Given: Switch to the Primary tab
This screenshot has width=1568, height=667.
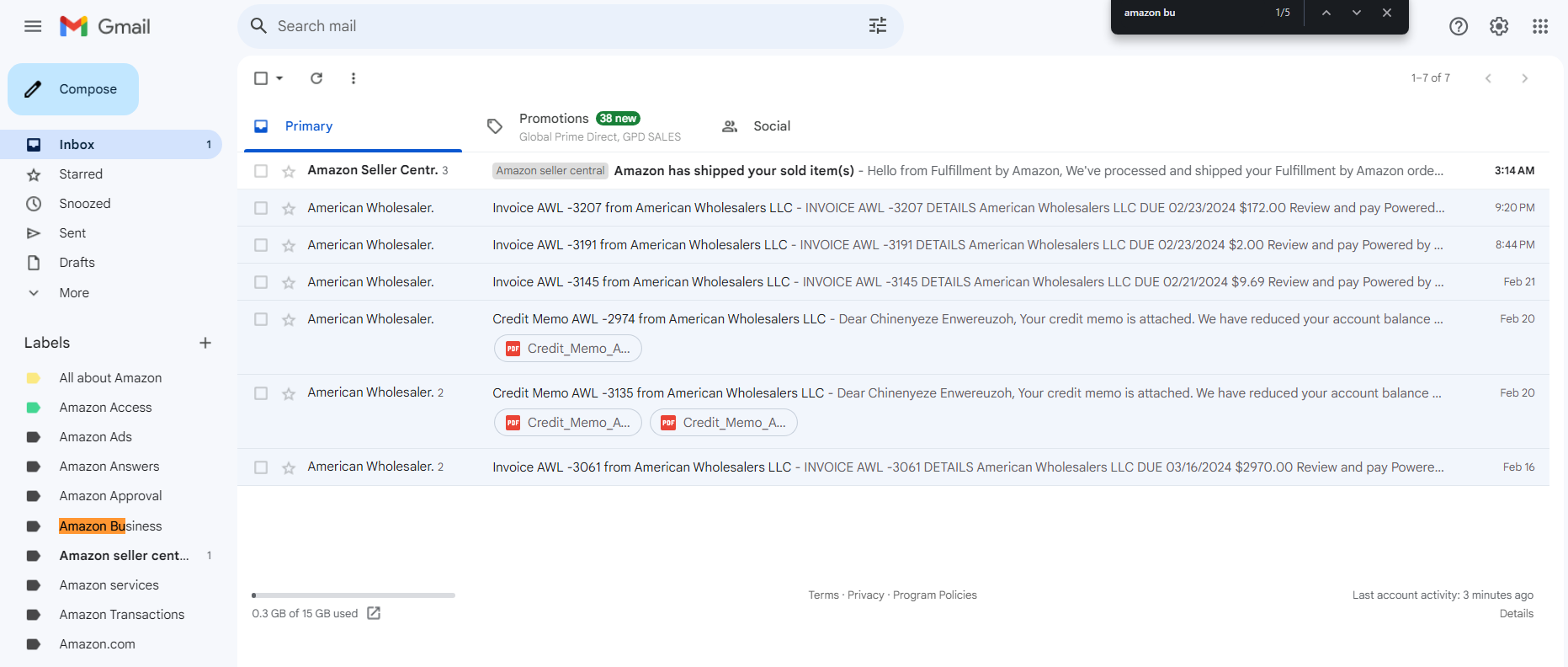Looking at the screenshot, I should 353,126.
